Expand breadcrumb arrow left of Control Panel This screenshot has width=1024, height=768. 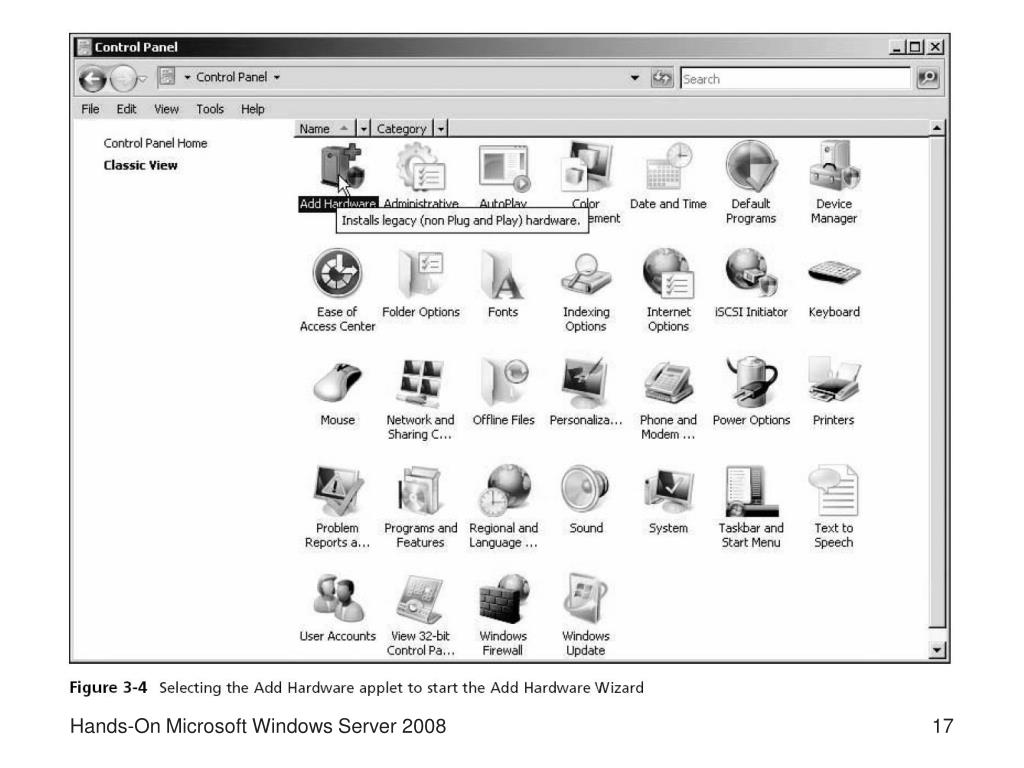coord(187,77)
